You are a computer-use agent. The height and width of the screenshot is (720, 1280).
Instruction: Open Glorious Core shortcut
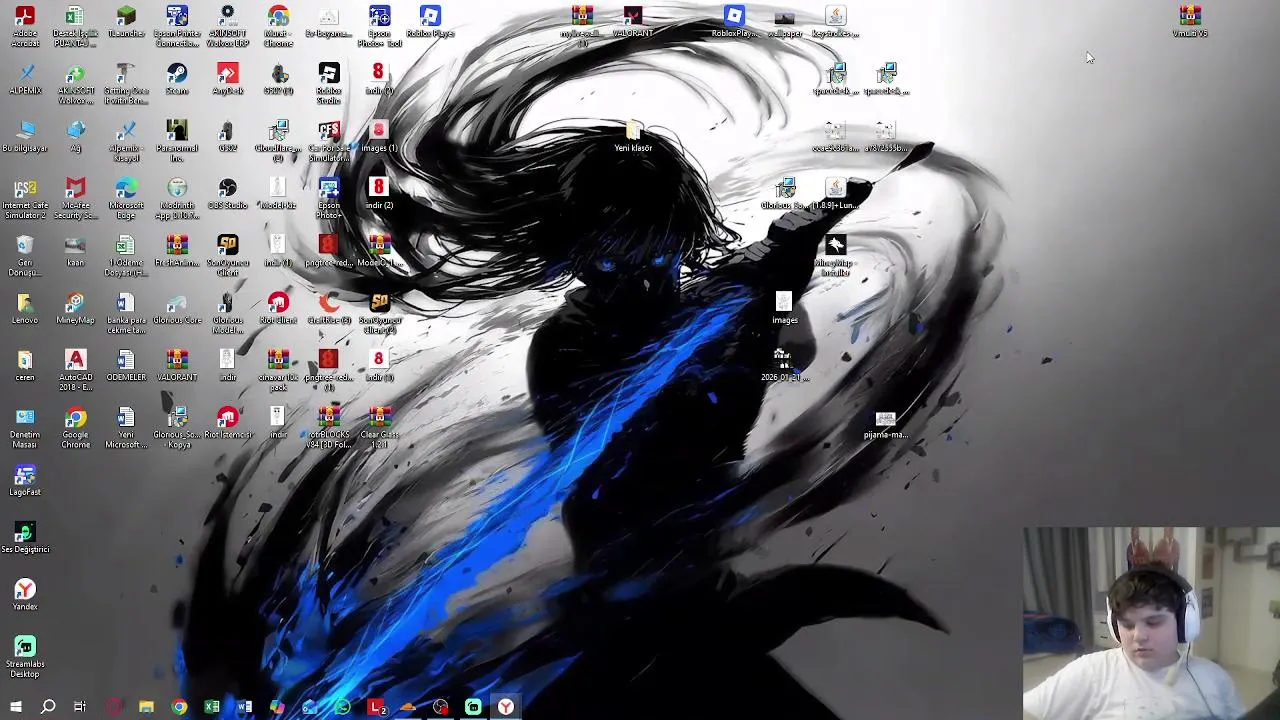[x=177, y=309]
